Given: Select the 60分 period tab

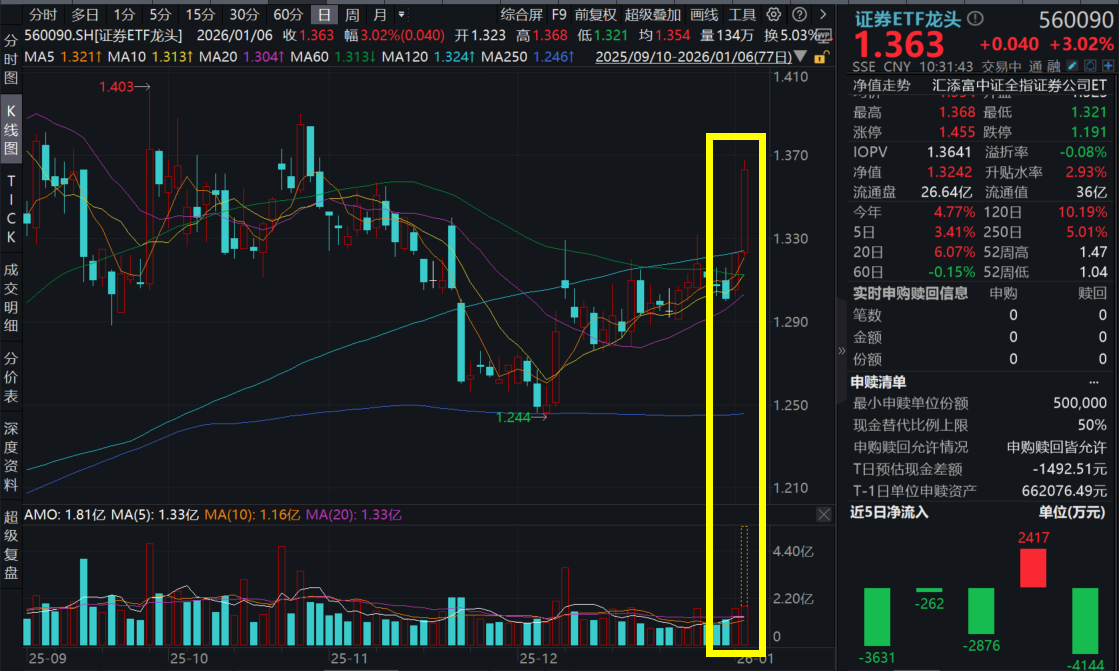Looking at the screenshot, I should tap(288, 15).
